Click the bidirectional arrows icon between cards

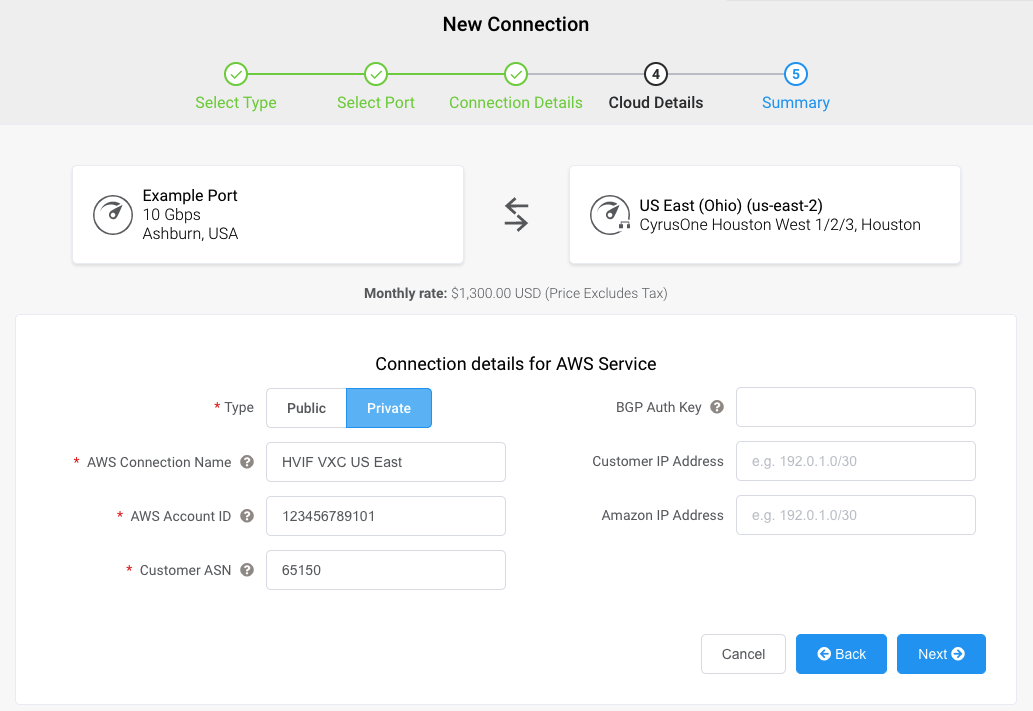coord(516,215)
